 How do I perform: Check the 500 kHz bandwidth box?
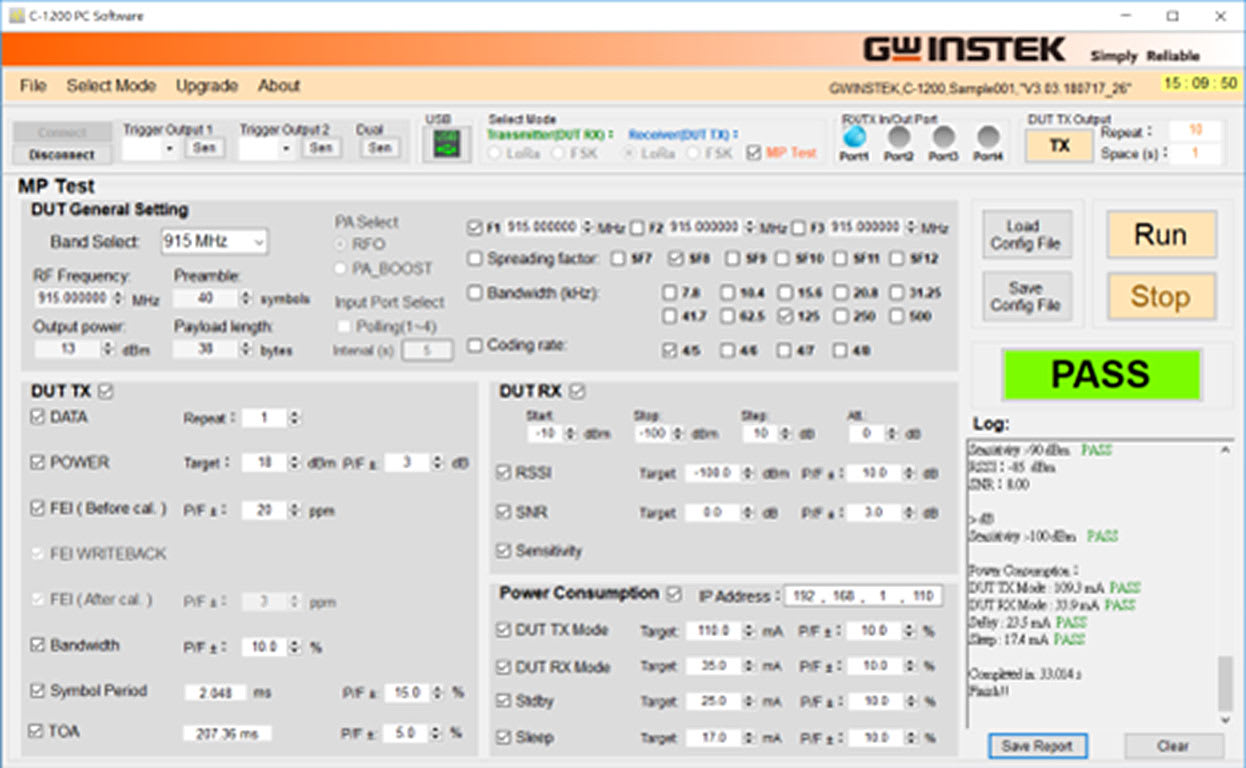(x=896, y=316)
